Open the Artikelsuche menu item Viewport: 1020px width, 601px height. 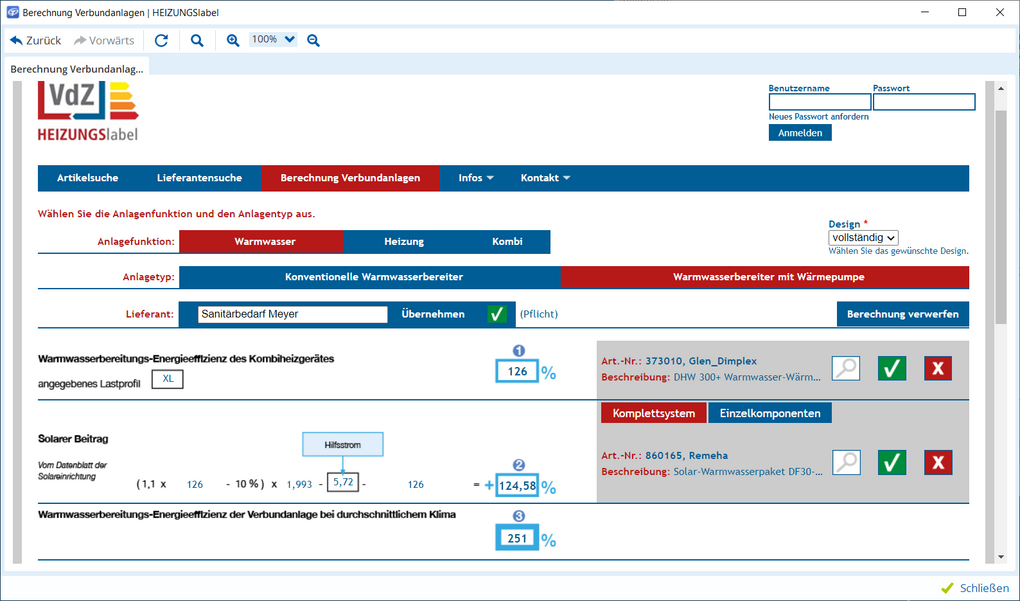pyautogui.click(x=88, y=178)
